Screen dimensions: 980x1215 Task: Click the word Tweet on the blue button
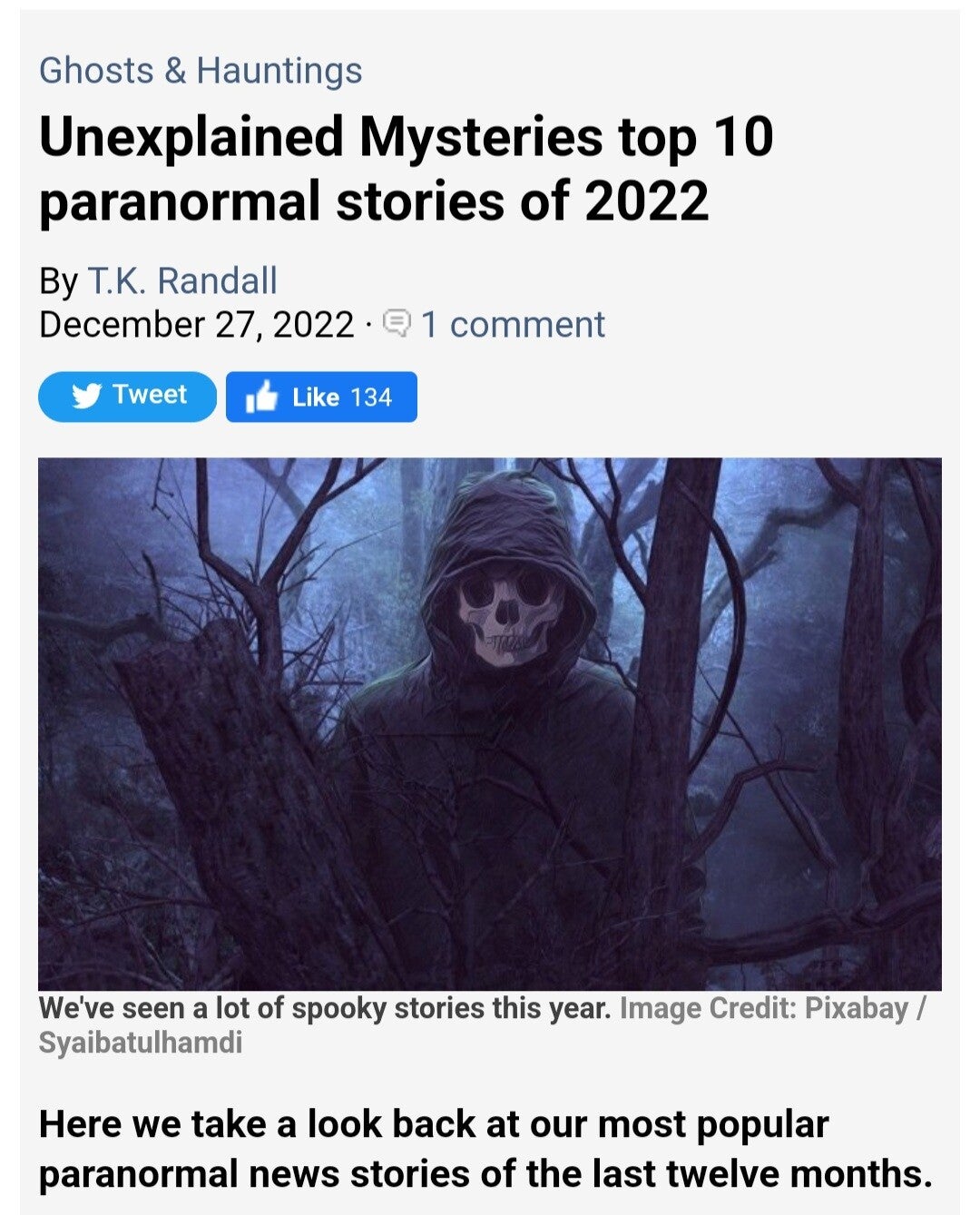(150, 395)
